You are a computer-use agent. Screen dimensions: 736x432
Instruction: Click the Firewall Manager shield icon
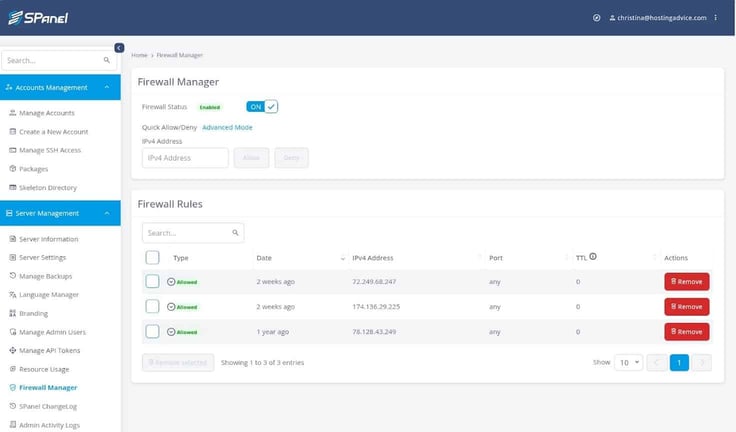point(13,387)
